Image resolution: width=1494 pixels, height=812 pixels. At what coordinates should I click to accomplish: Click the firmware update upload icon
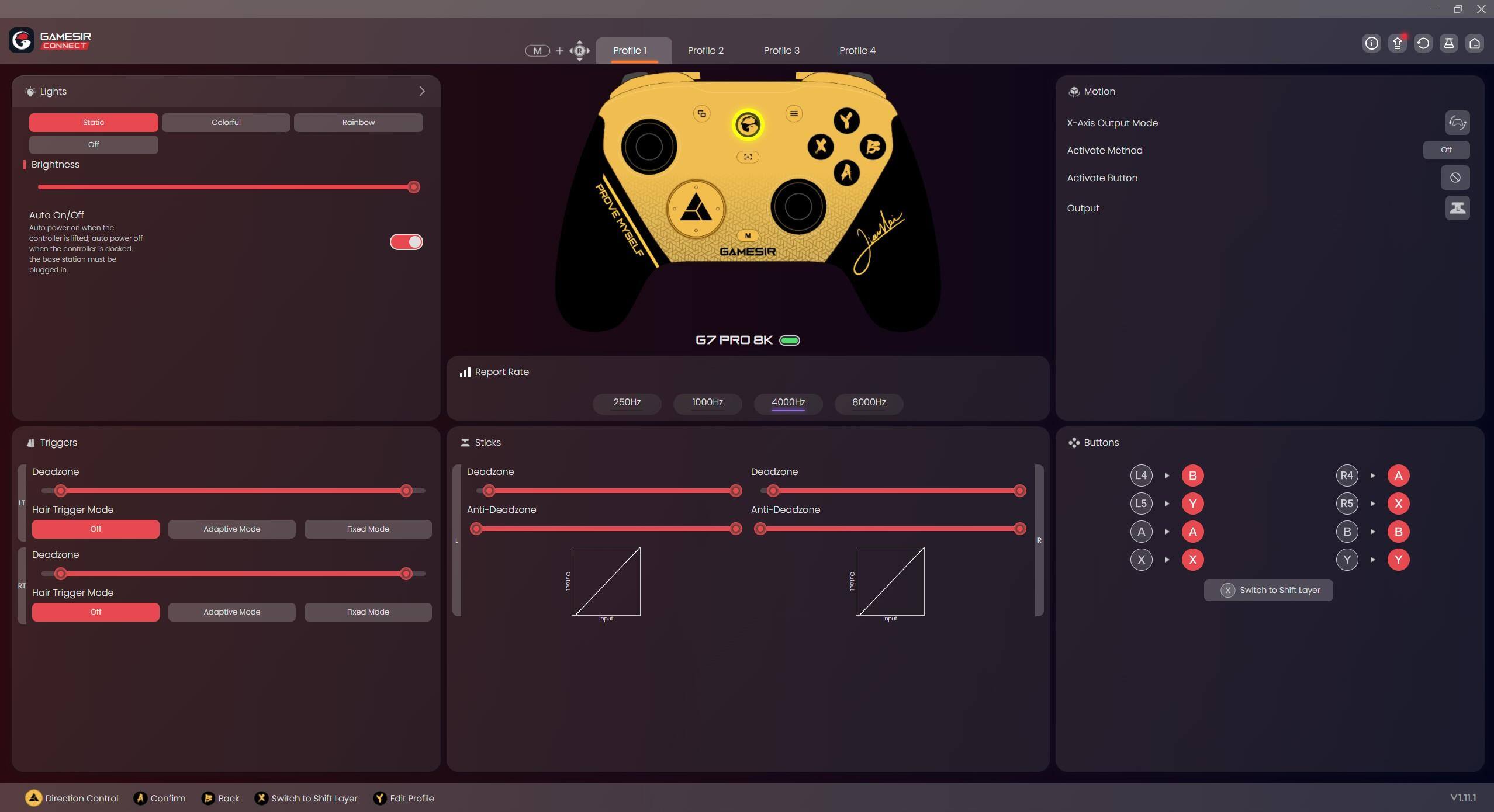tap(1397, 43)
